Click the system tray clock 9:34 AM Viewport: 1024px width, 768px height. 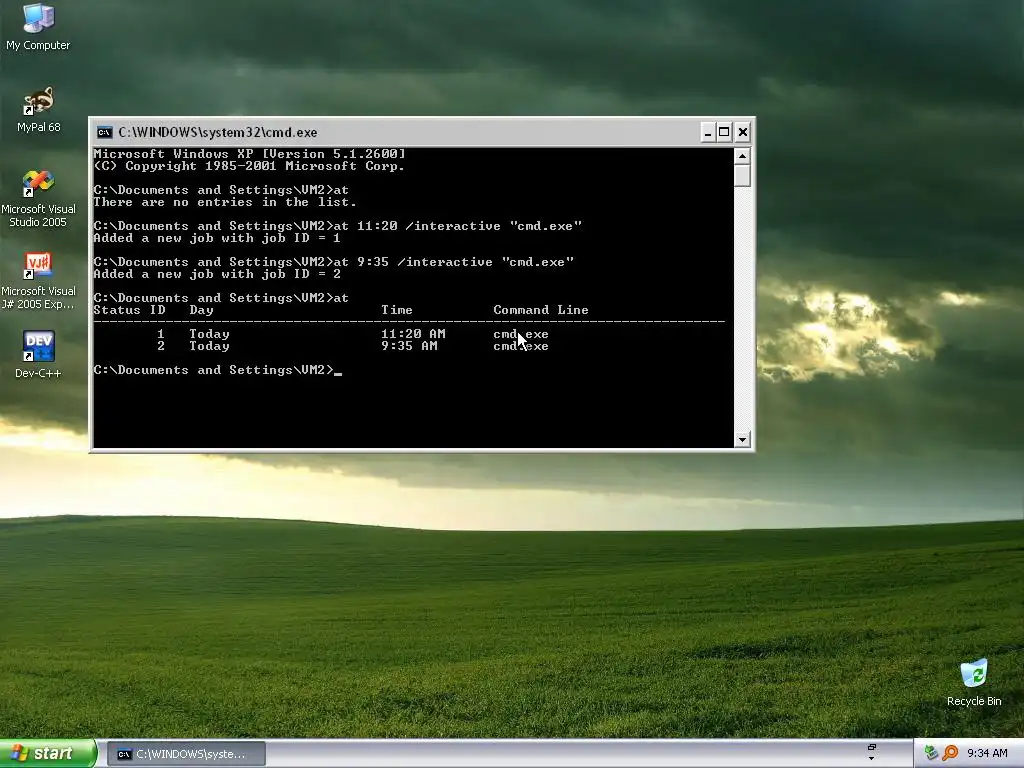(x=987, y=754)
